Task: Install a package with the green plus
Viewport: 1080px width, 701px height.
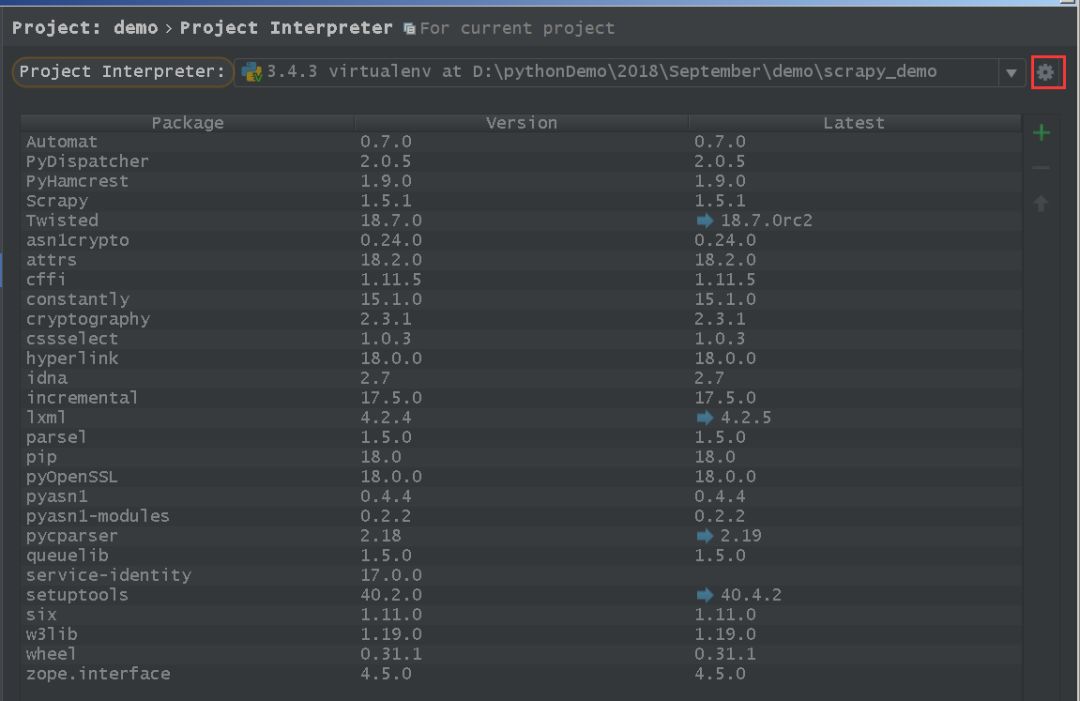Action: click(x=1041, y=132)
